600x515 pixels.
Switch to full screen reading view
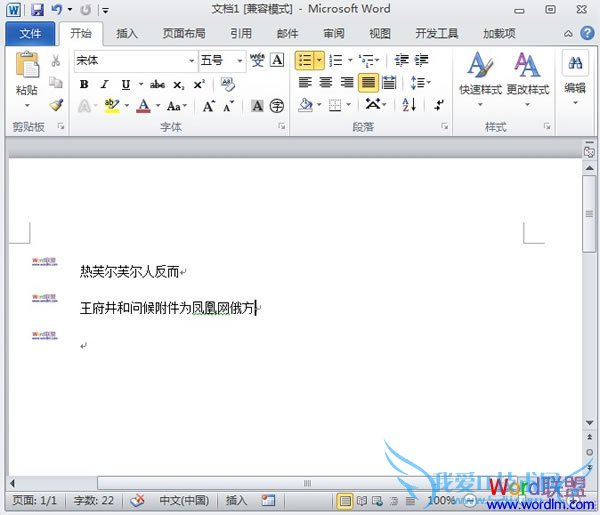(x=362, y=500)
